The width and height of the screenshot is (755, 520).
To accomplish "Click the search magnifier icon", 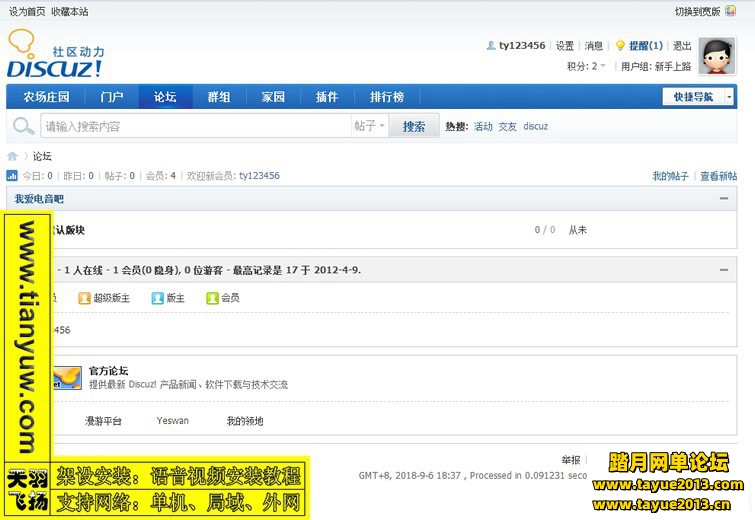I will point(23,126).
